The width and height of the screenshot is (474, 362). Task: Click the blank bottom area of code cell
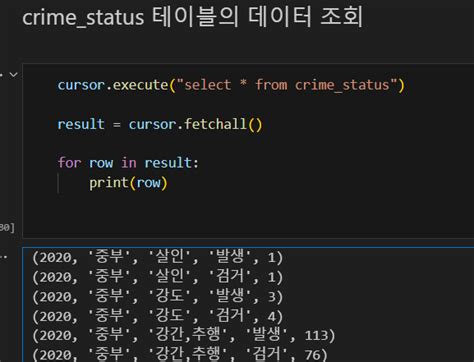tap(248, 215)
